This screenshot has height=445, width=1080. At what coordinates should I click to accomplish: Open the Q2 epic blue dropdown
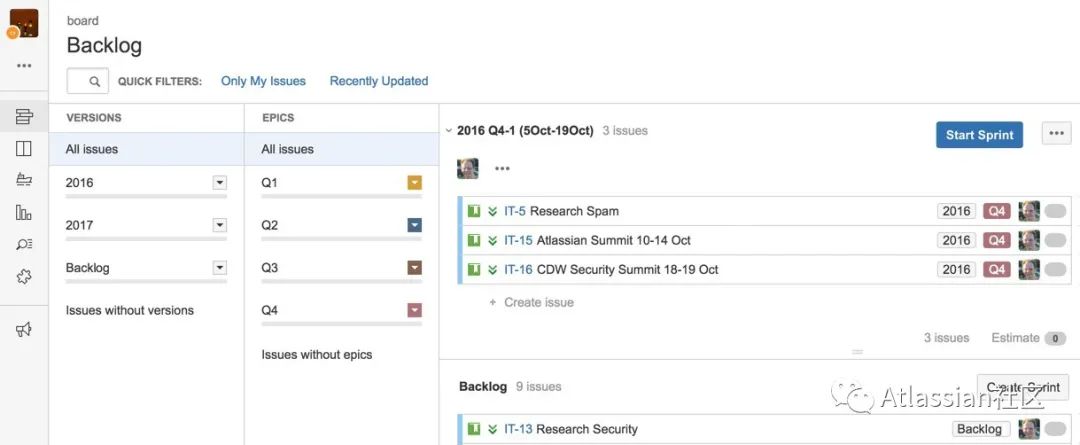(x=415, y=225)
